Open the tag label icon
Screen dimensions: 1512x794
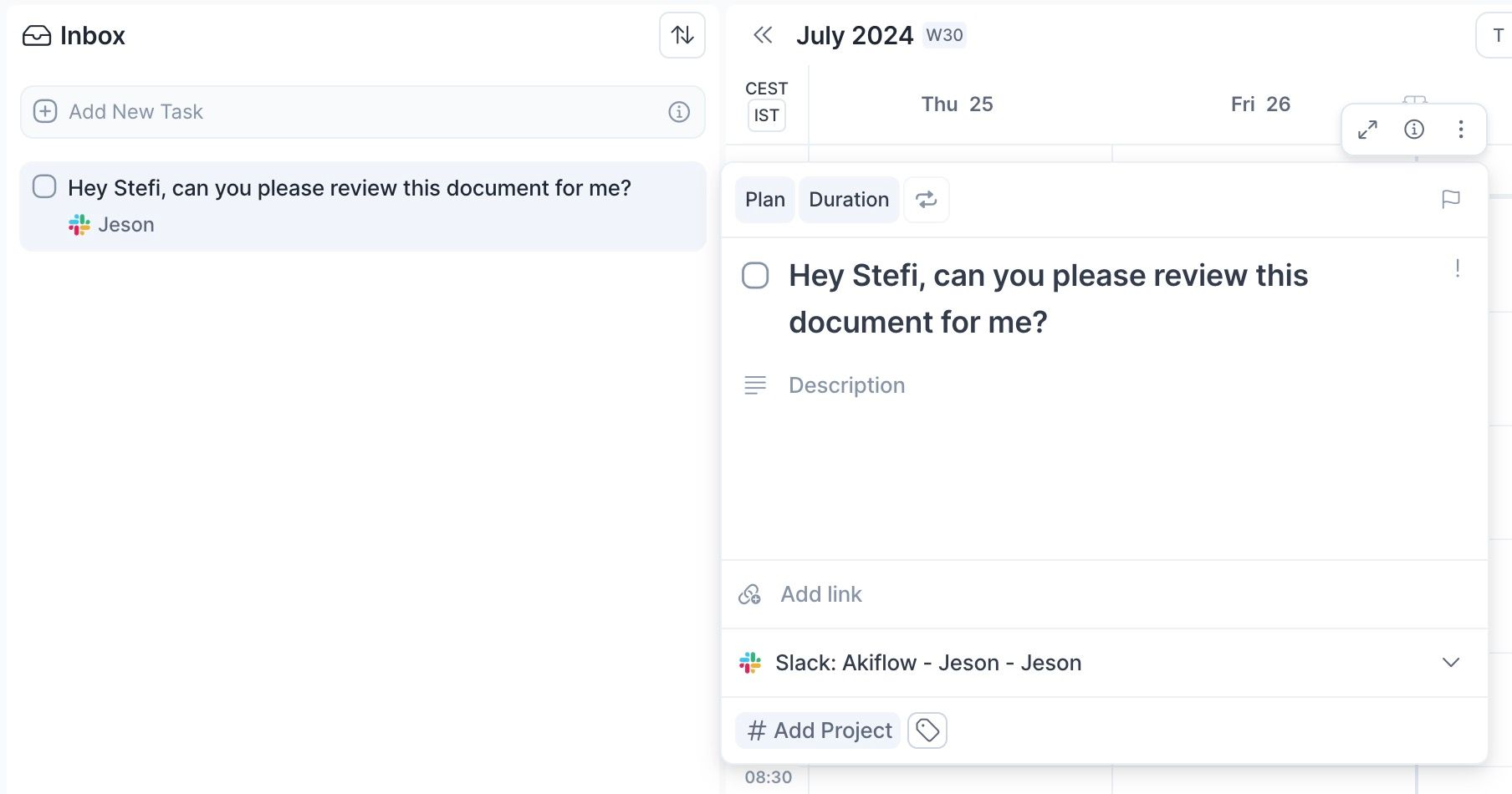(927, 730)
